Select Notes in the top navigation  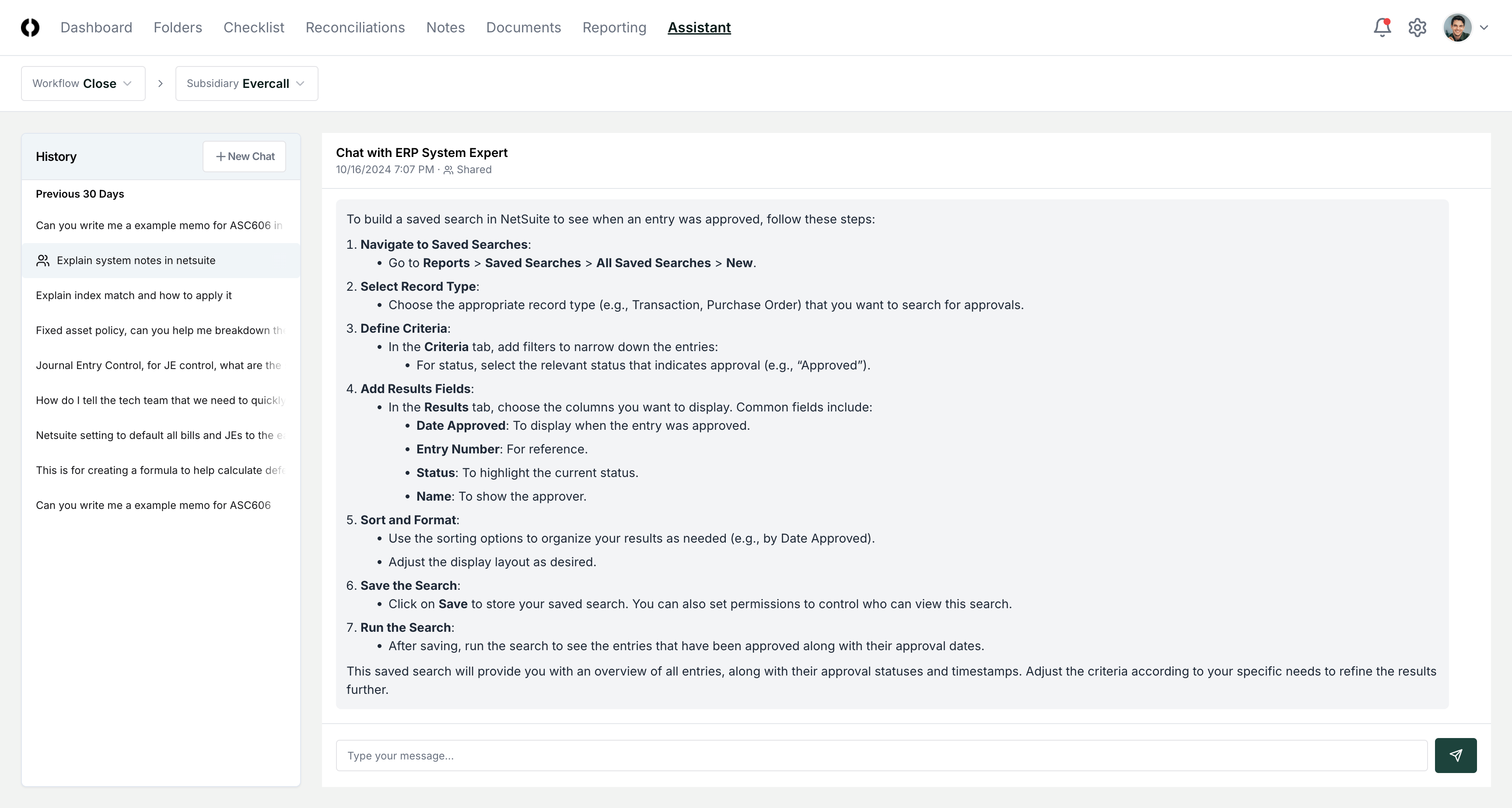(x=445, y=28)
